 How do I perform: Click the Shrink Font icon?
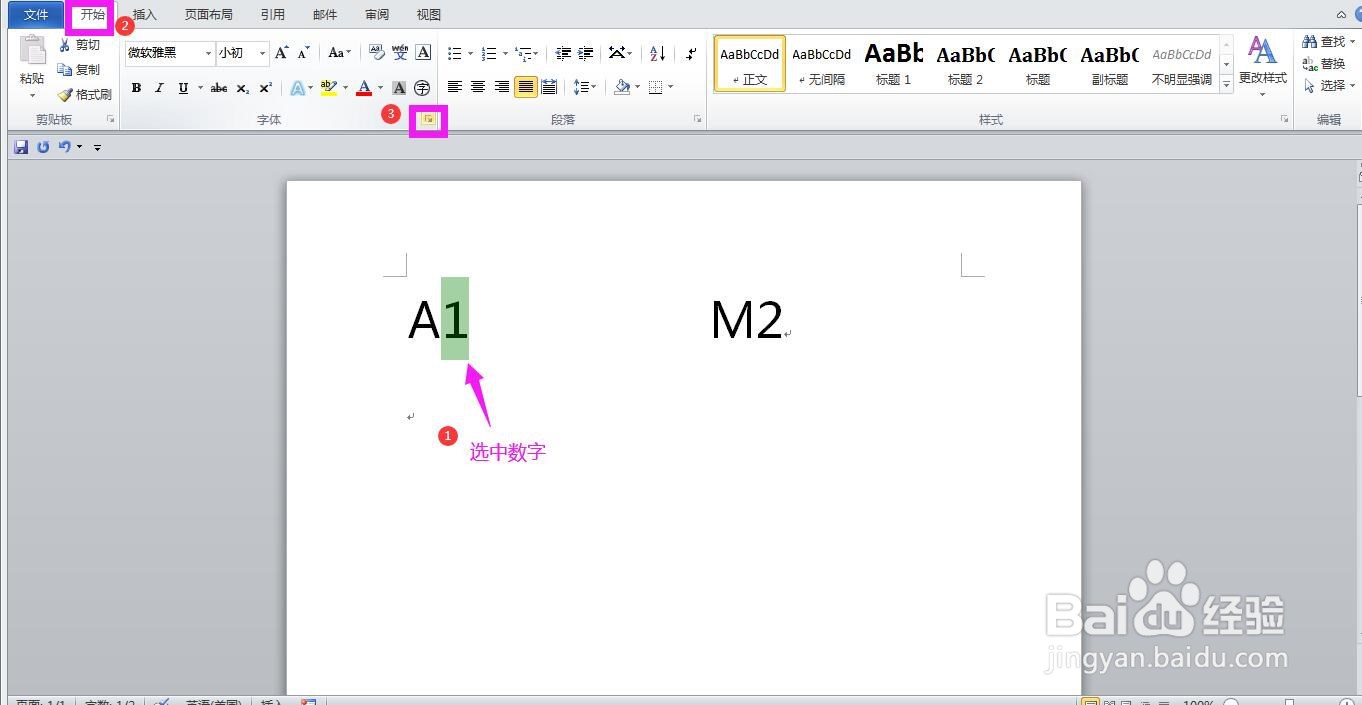click(x=303, y=53)
